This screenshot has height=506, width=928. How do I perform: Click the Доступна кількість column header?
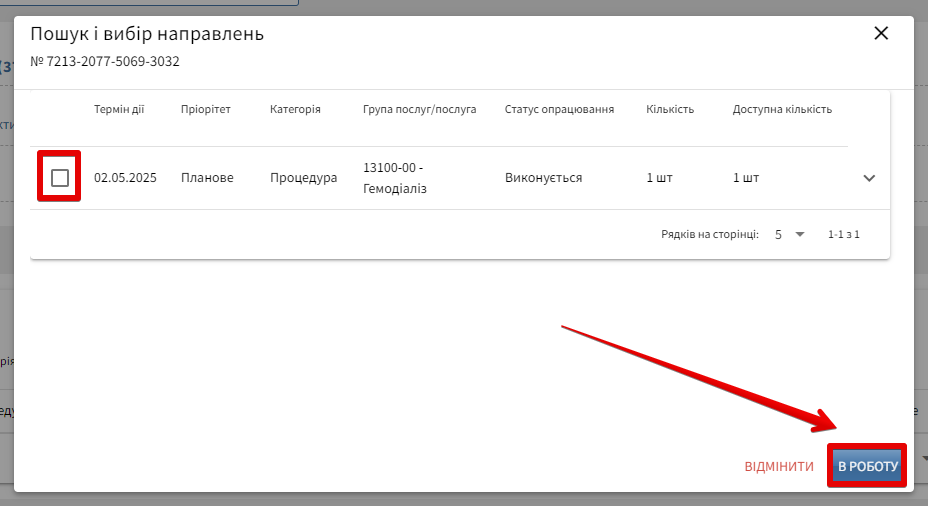point(782,109)
